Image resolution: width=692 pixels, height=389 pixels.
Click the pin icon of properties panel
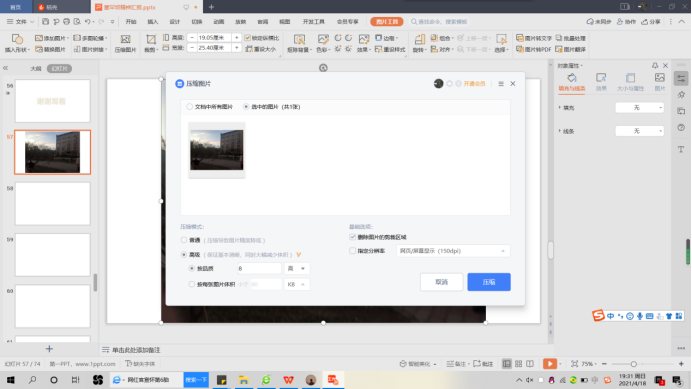(655, 65)
